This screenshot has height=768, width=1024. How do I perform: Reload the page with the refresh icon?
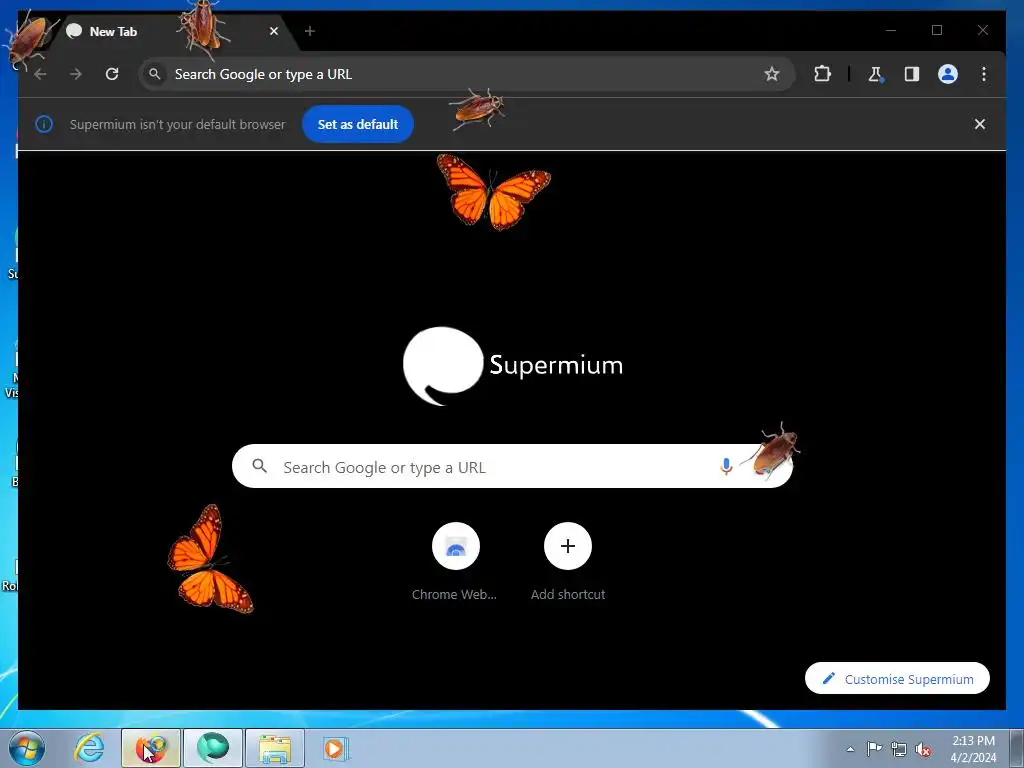(x=112, y=74)
